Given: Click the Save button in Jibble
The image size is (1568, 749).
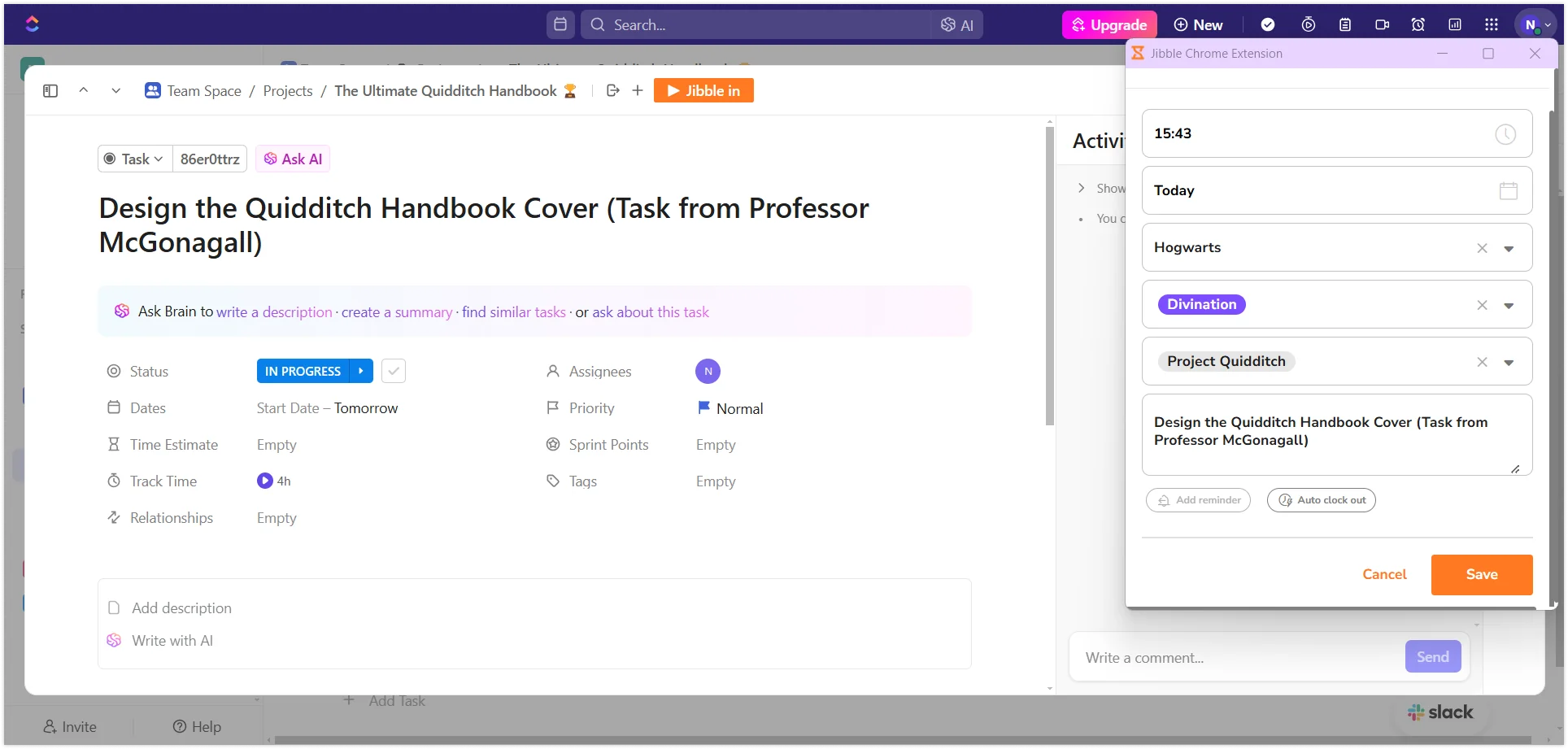Looking at the screenshot, I should [x=1482, y=574].
